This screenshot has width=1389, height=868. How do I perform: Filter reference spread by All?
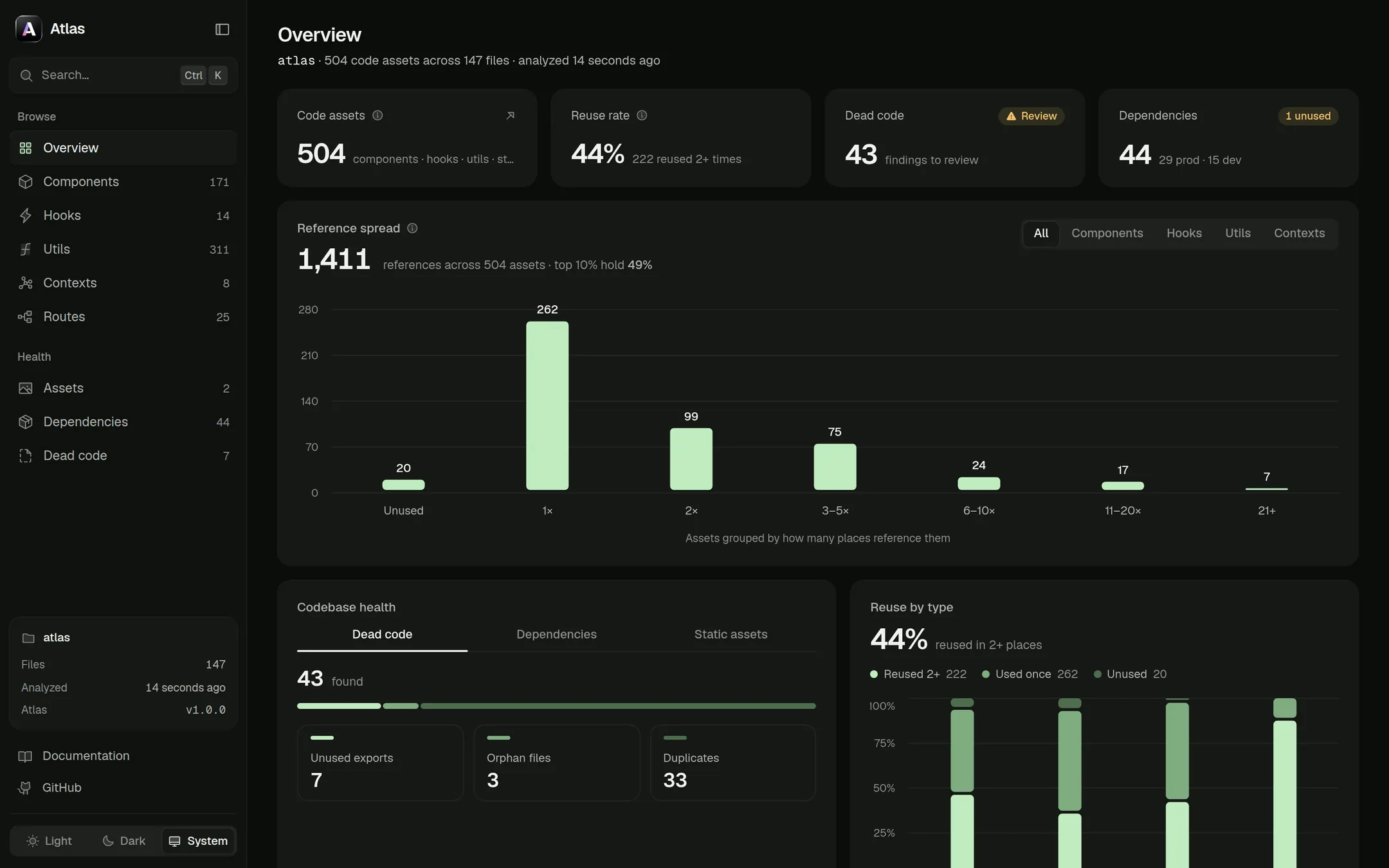click(x=1041, y=233)
